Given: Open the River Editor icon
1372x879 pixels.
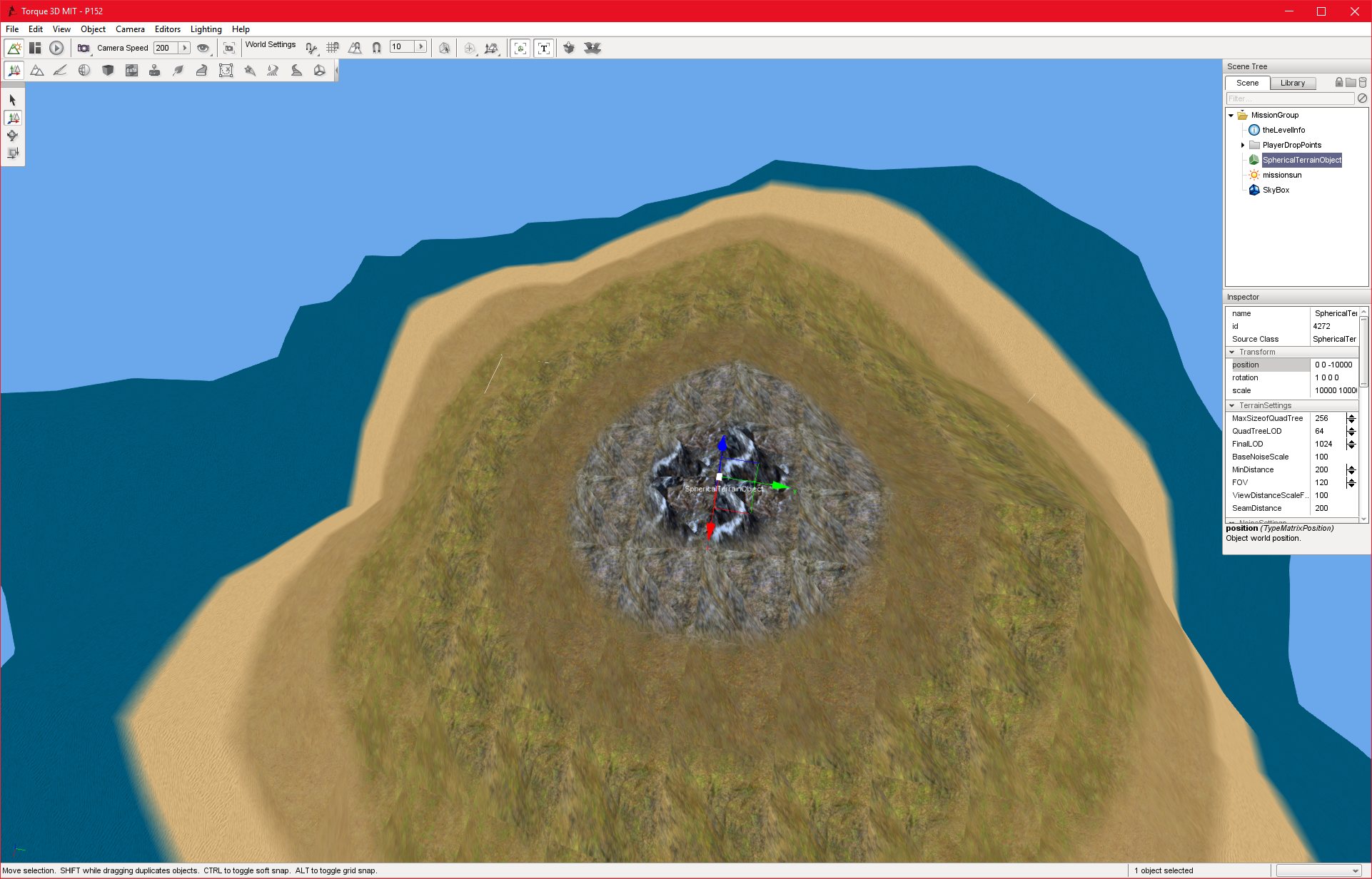Looking at the screenshot, I should (x=273, y=70).
